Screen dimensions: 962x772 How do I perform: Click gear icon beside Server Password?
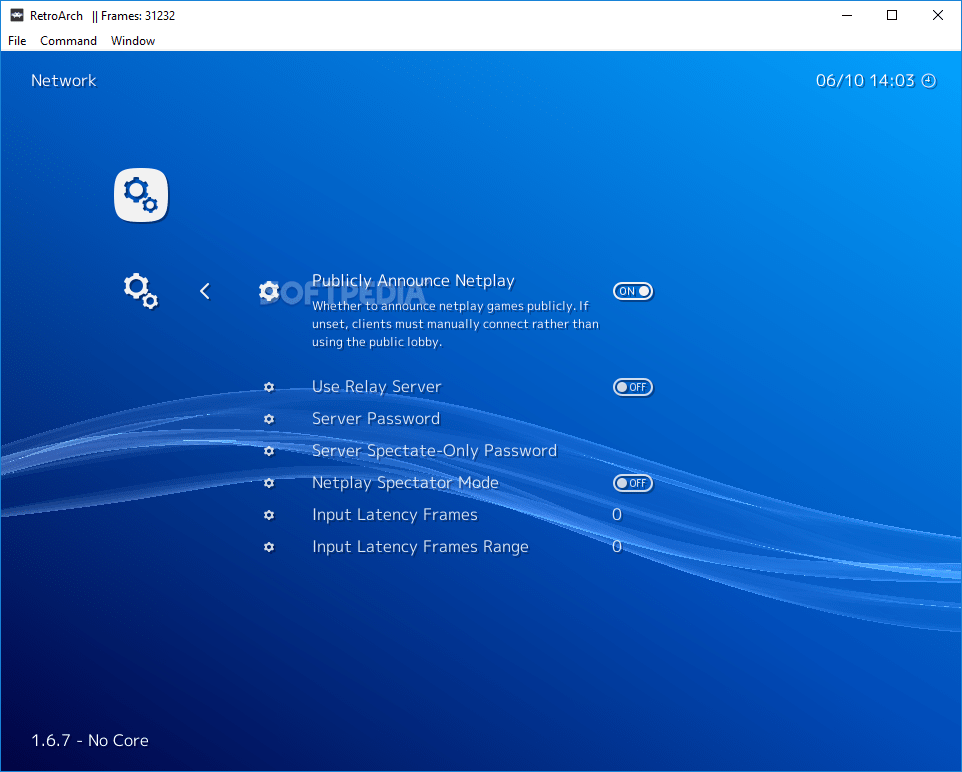269,419
